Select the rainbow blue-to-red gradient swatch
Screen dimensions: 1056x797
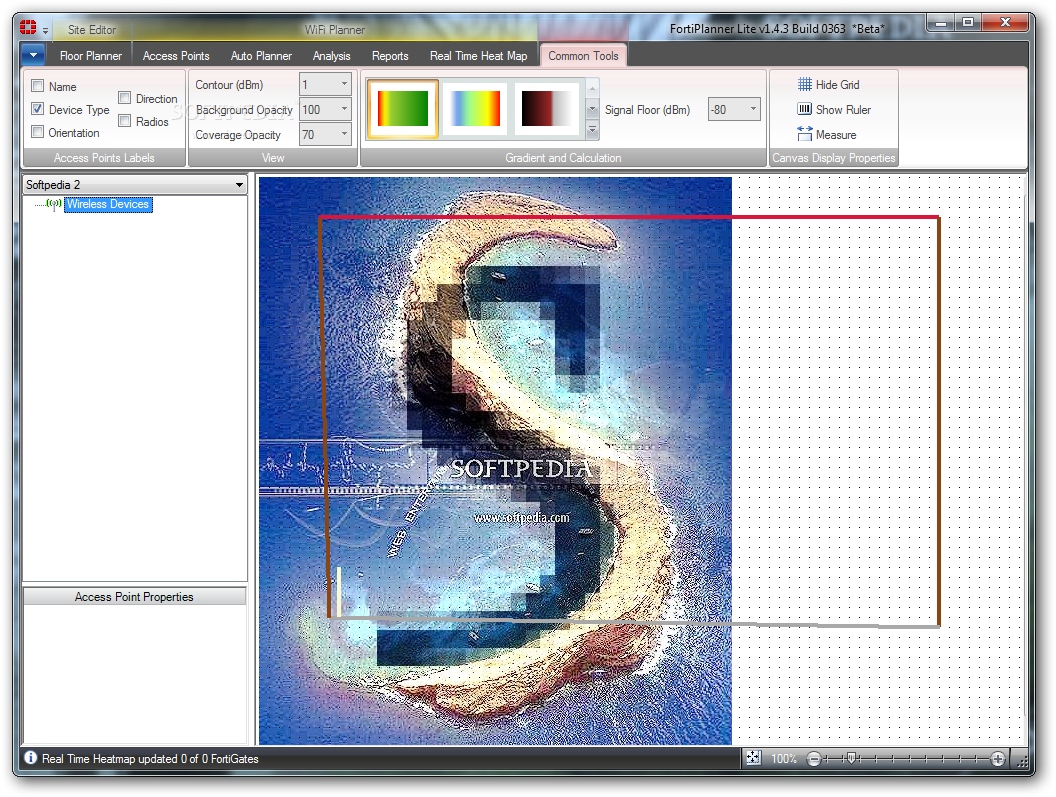point(475,108)
